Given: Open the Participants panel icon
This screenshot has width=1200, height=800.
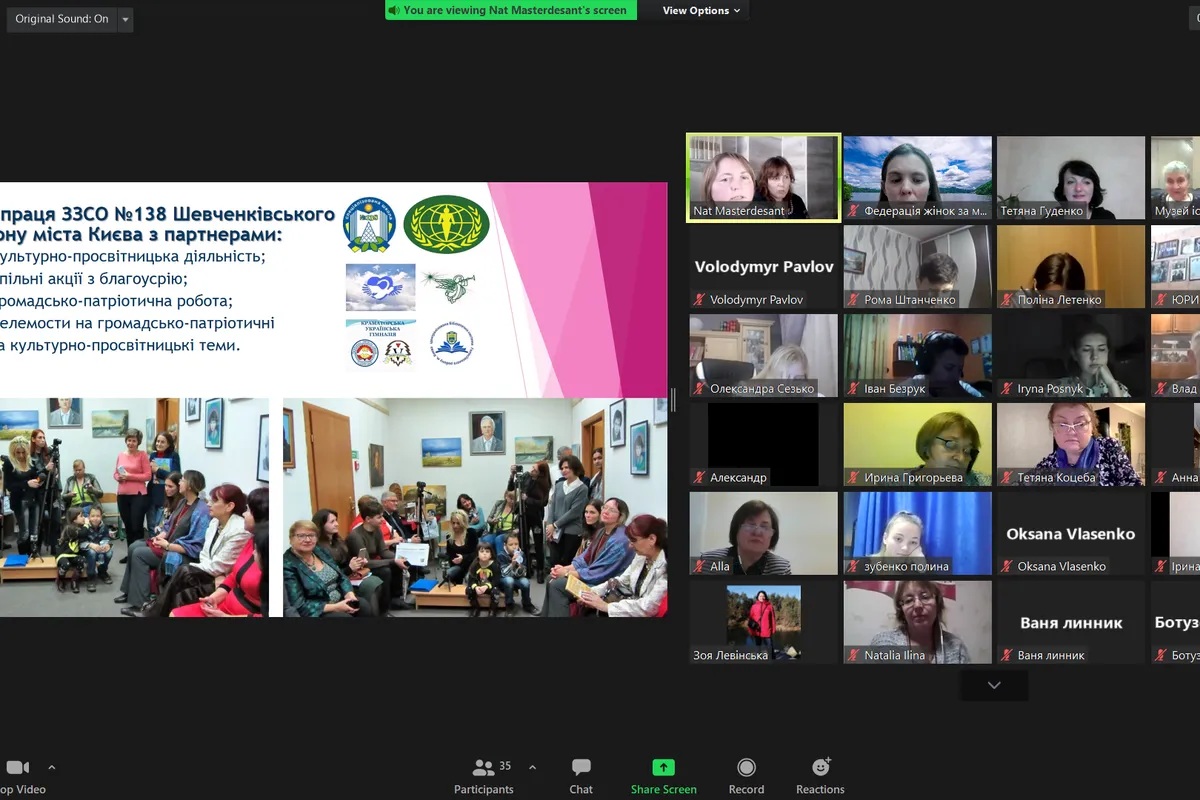Looking at the screenshot, I should pyautogui.click(x=484, y=767).
